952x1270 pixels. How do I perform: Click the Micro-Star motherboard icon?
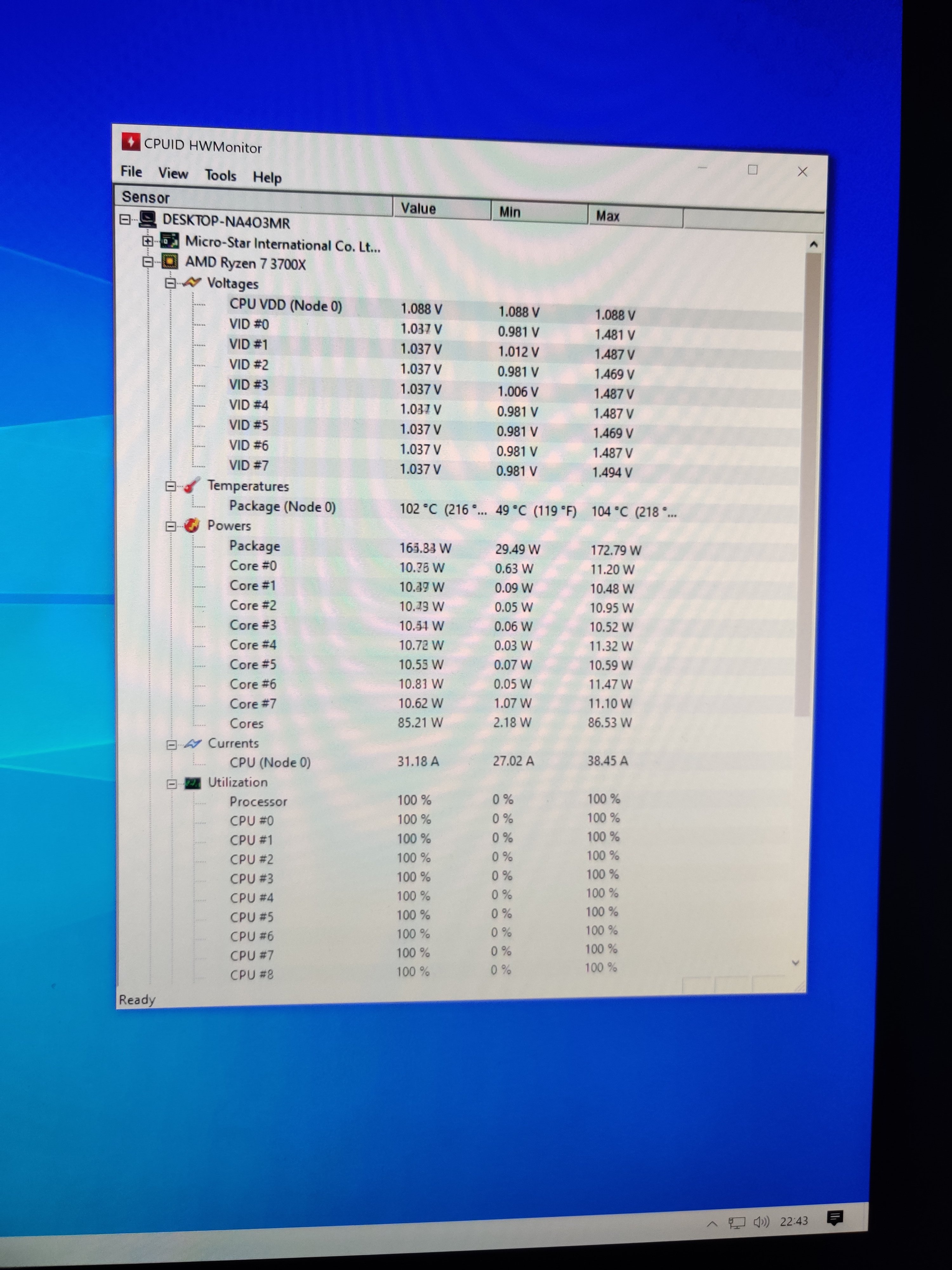[x=169, y=241]
